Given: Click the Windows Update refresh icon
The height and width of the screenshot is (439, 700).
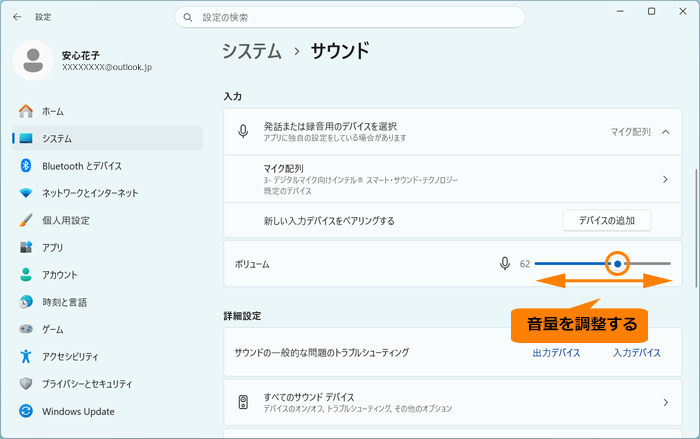Looking at the screenshot, I should point(26,411).
